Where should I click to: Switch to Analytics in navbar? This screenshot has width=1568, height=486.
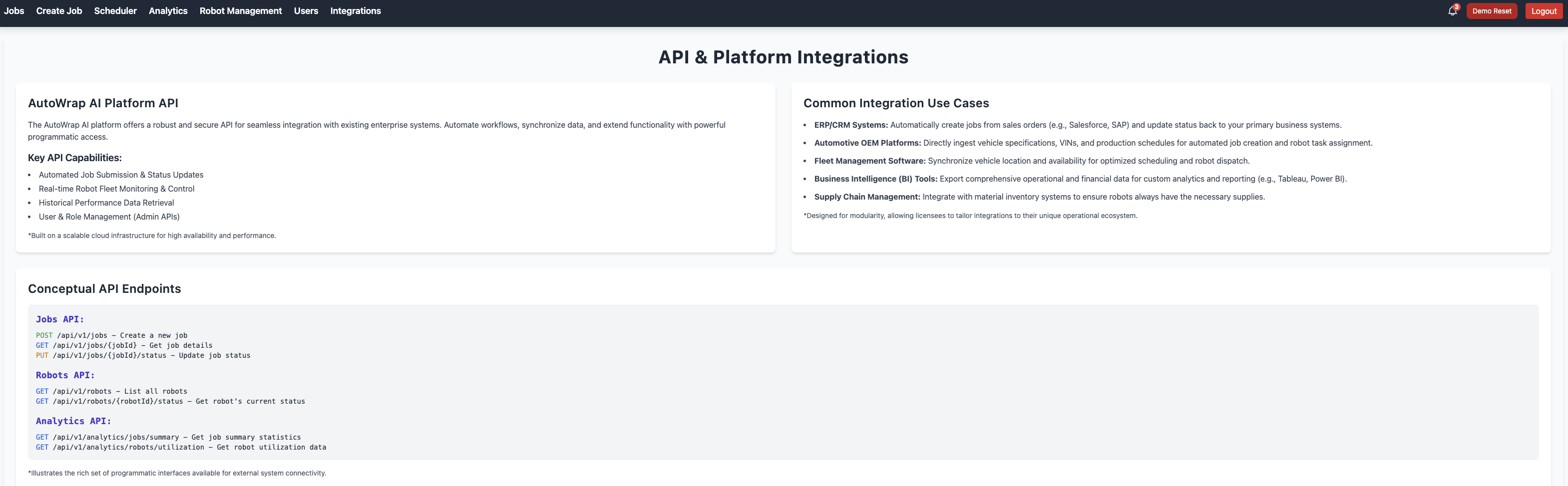pyautogui.click(x=168, y=11)
